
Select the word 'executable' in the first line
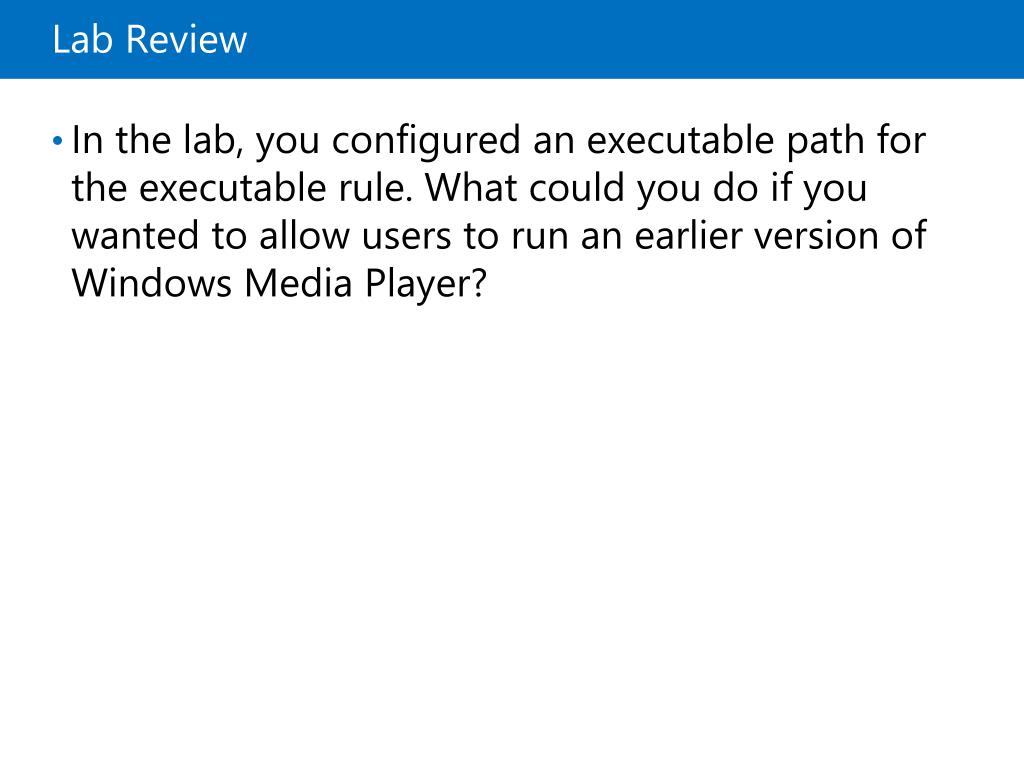pos(680,140)
